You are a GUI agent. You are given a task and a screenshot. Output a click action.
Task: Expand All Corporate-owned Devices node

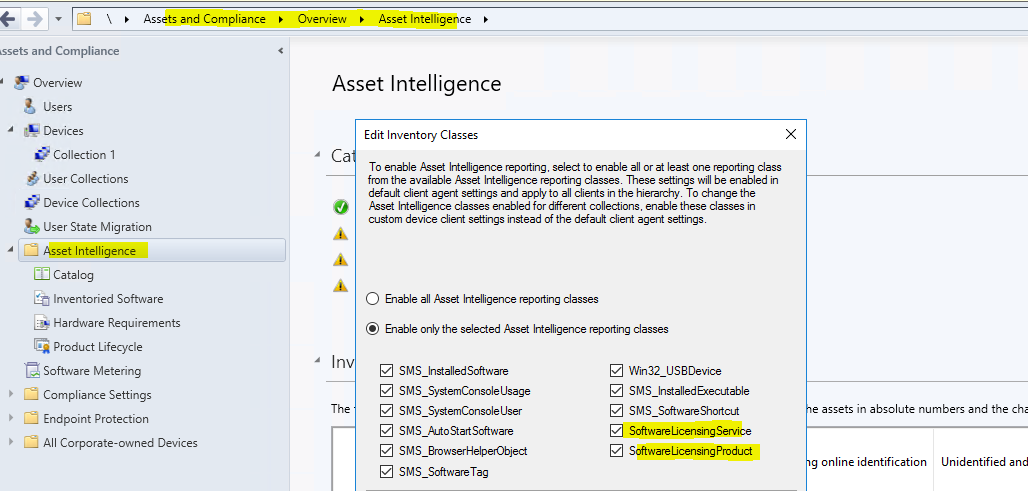11,442
